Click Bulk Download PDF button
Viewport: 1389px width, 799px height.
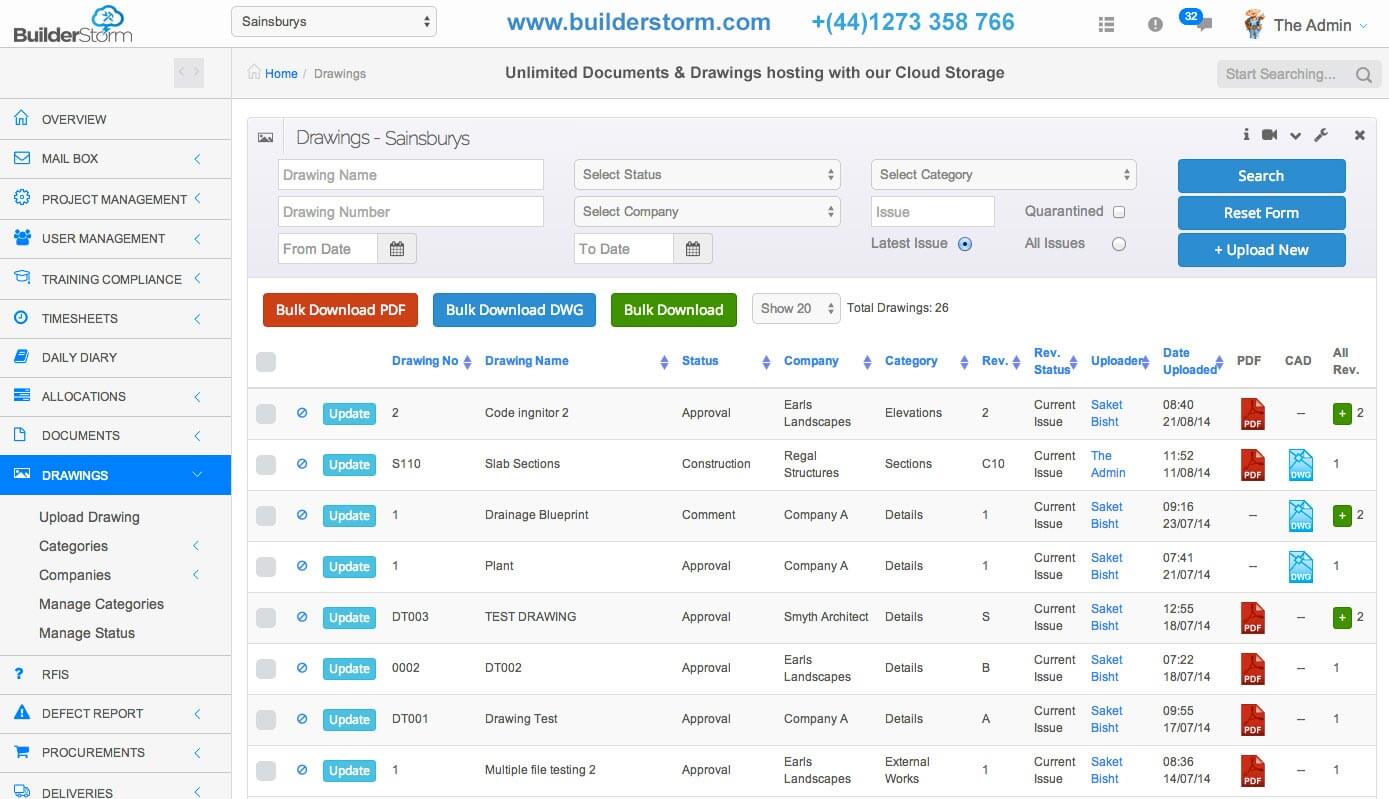(340, 310)
